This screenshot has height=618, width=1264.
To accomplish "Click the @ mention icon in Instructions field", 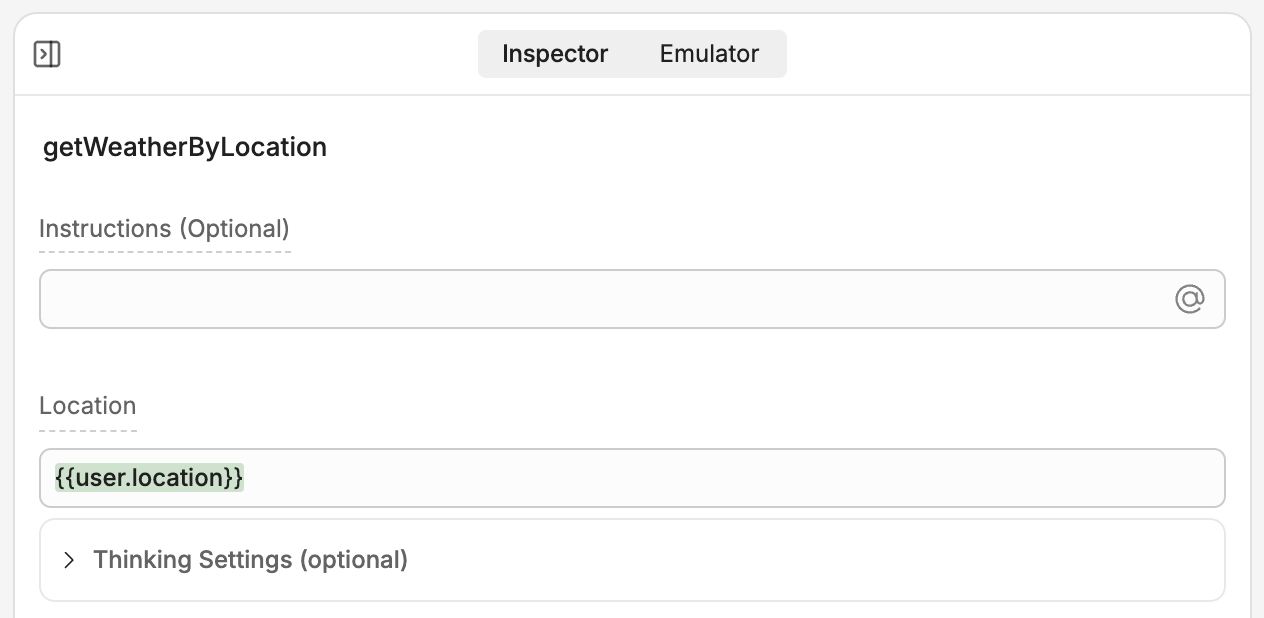I will 1189,298.
